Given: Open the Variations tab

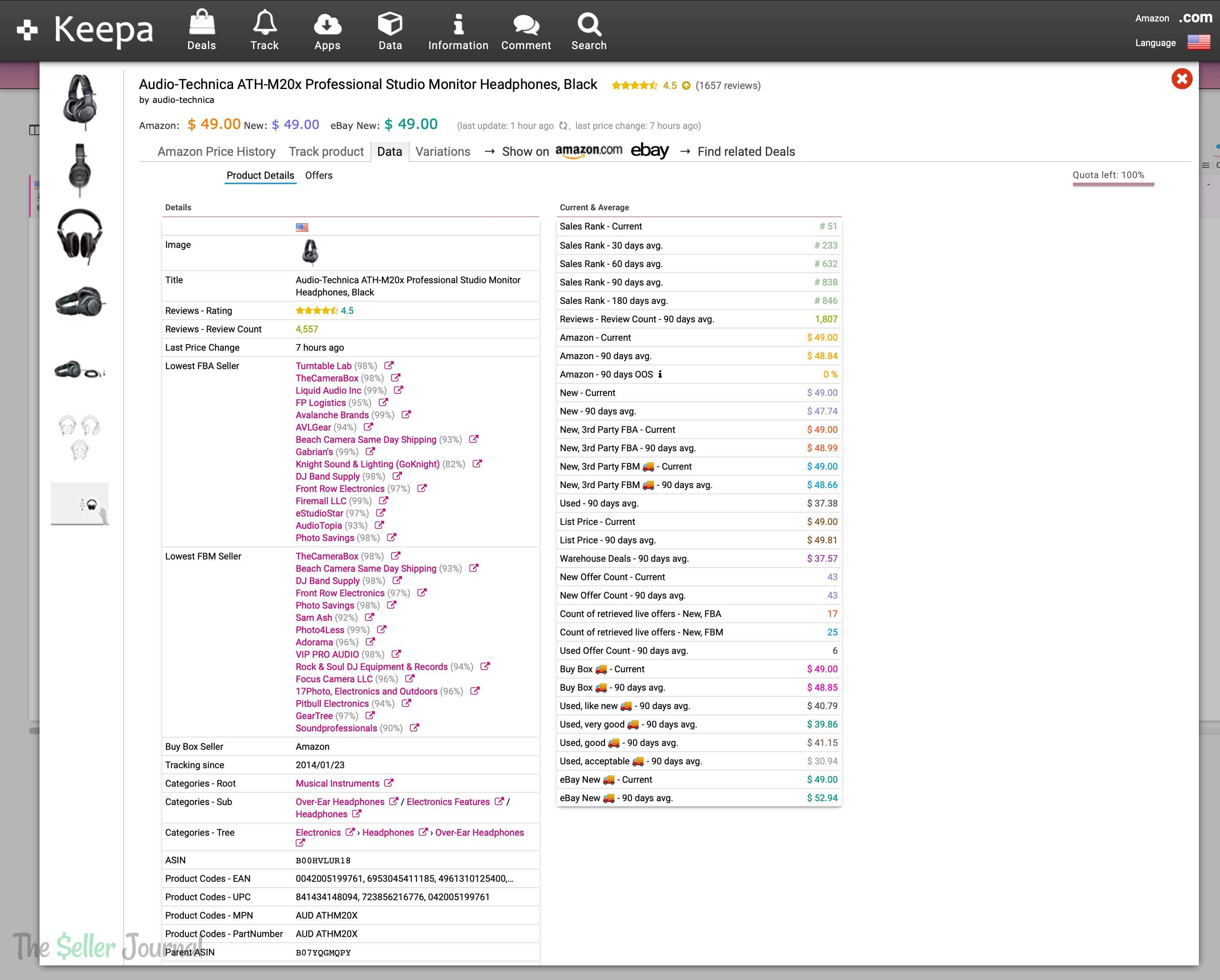Looking at the screenshot, I should (443, 152).
